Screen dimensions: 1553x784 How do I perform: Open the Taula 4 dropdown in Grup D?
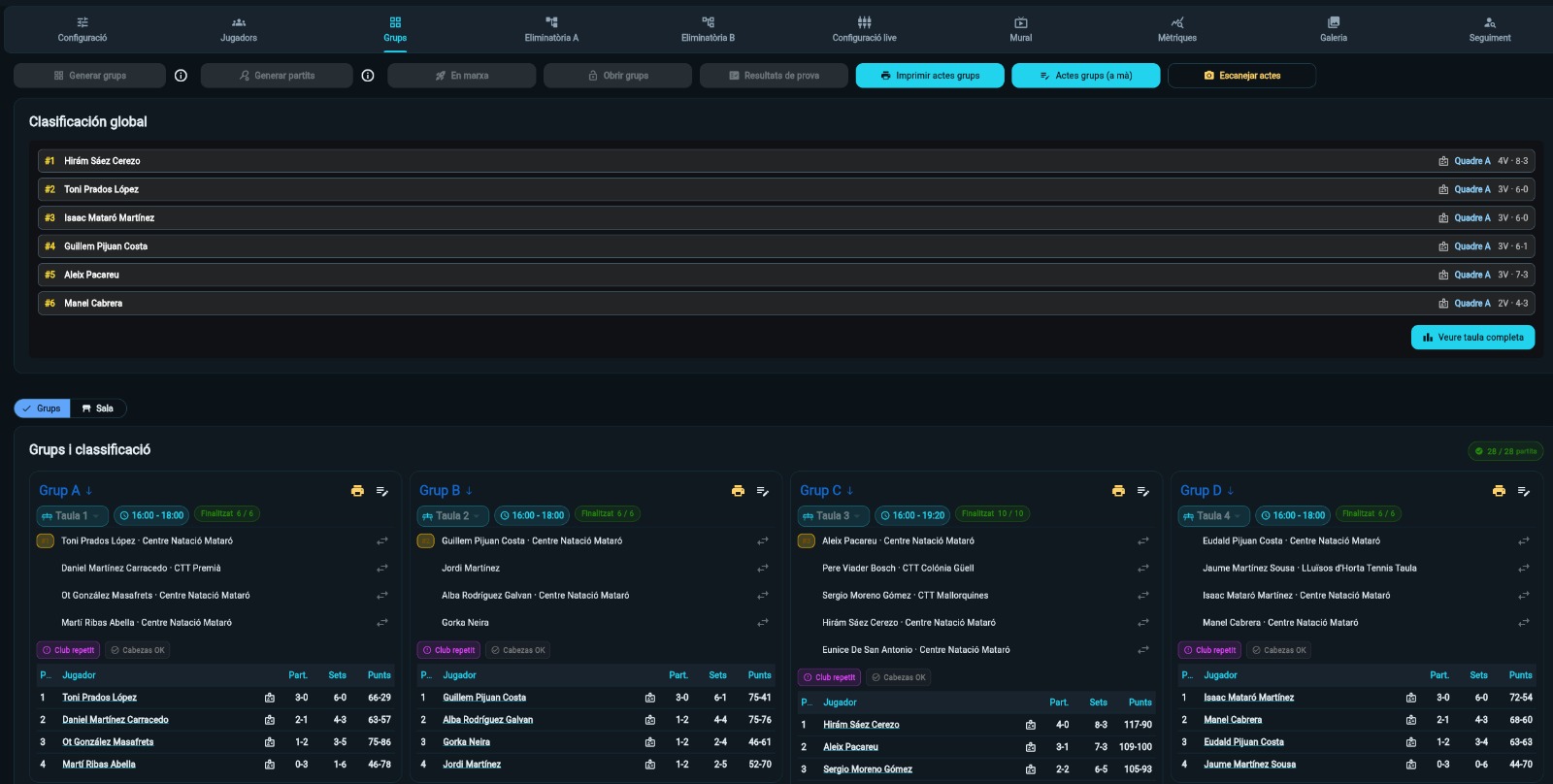tap(1213, 516)
